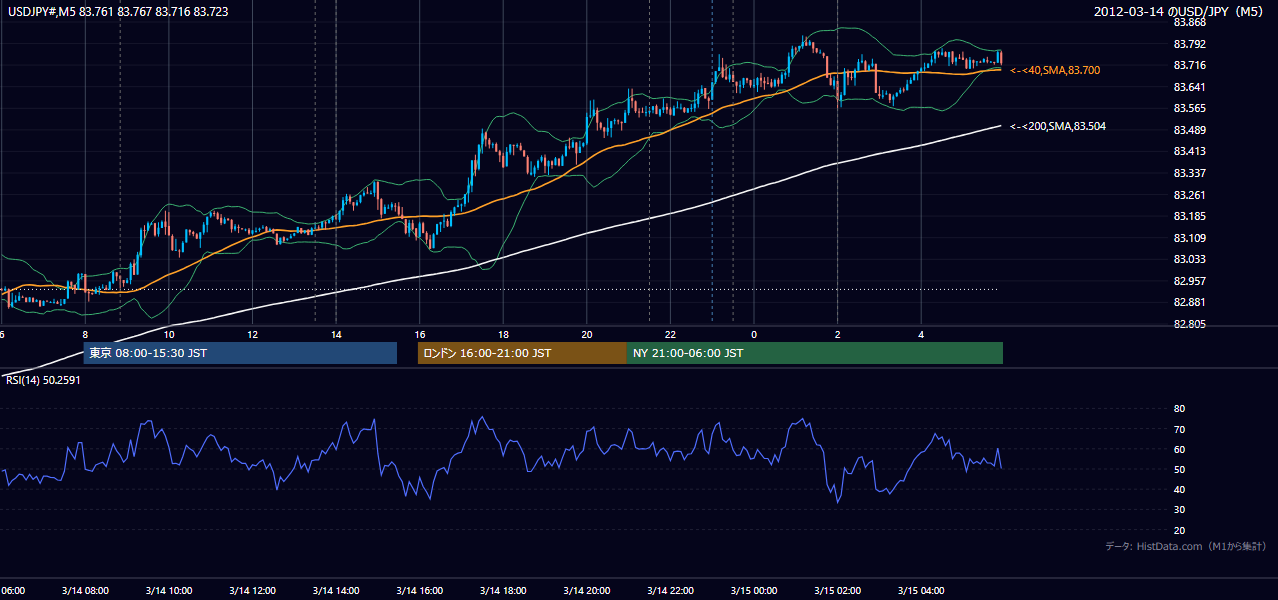The image size is (1278, 600).
Task: Click hour label 12 under the price chart
Action: tap(253, 334)
